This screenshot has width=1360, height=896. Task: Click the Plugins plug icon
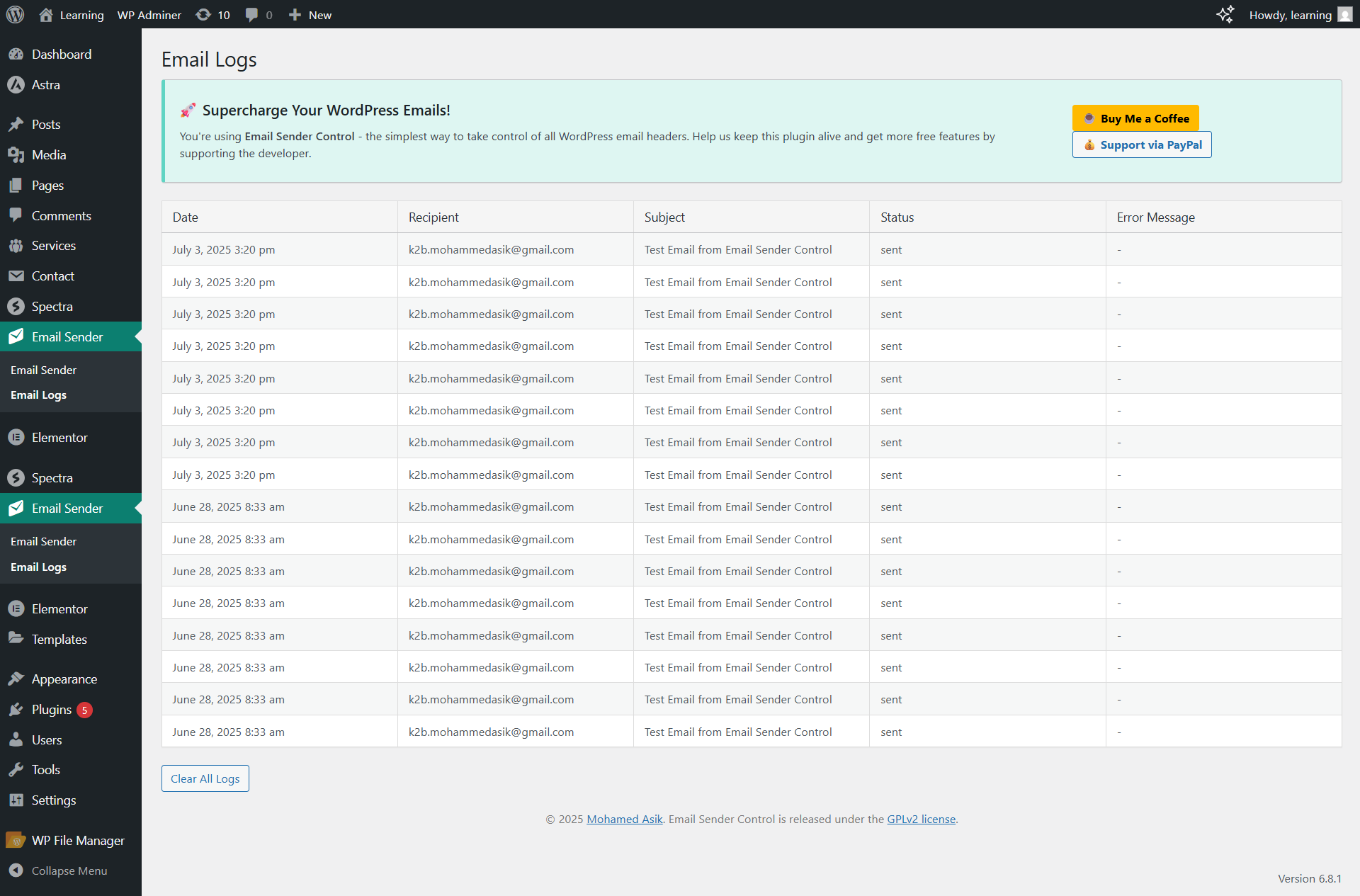click(x=16, y=709)
